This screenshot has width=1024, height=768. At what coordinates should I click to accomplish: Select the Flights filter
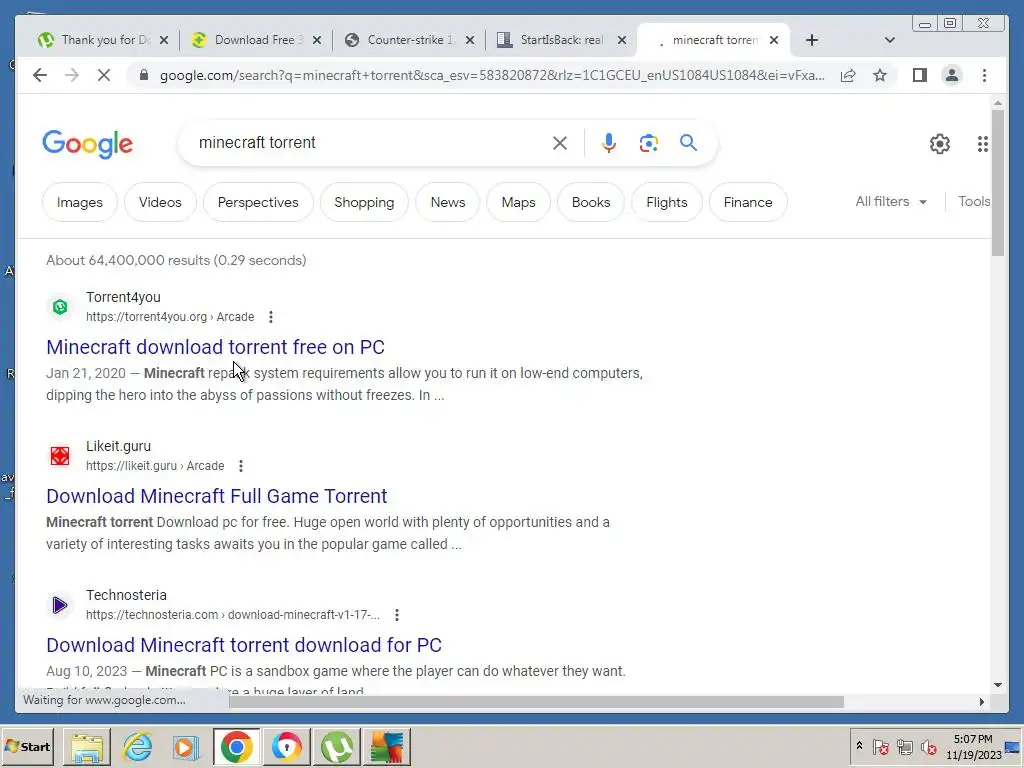667,202
